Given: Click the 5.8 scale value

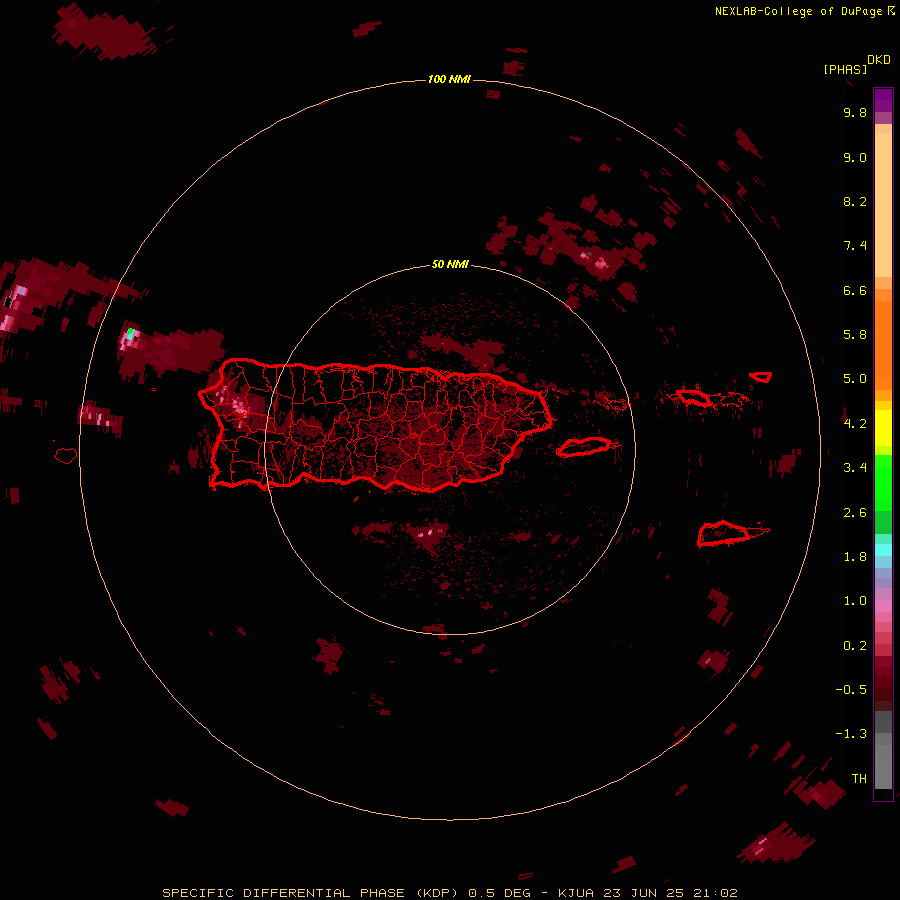Looking at the screenshot, I should 855,334.
